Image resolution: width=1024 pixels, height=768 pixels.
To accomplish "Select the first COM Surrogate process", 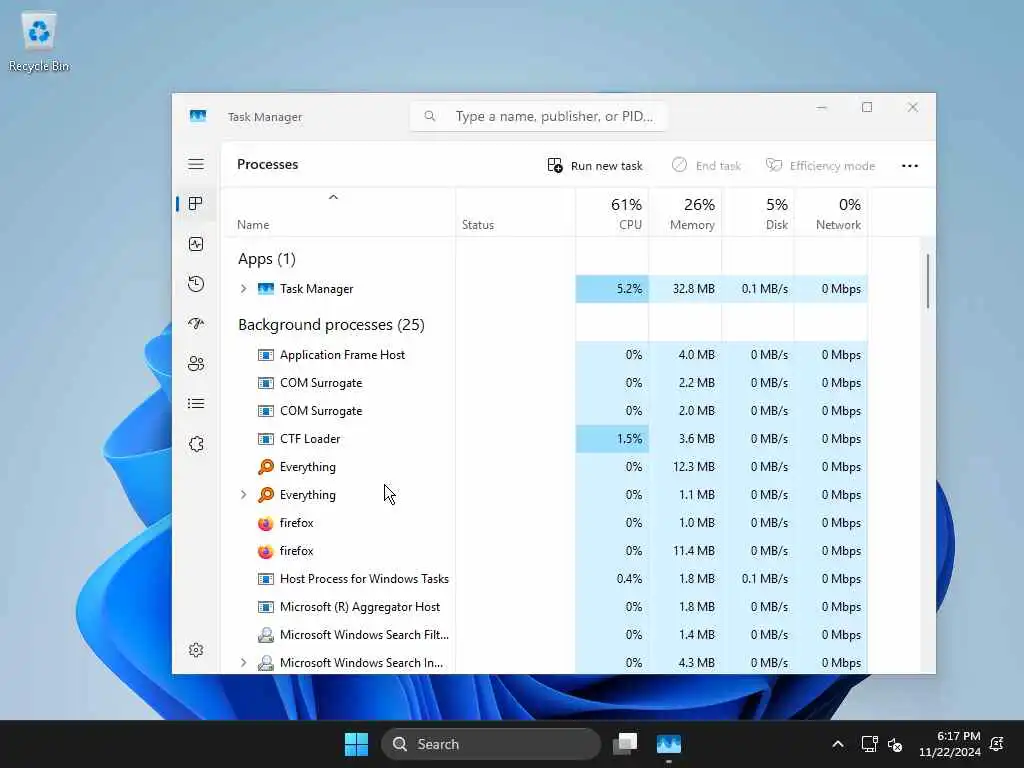I will (545, 383).
